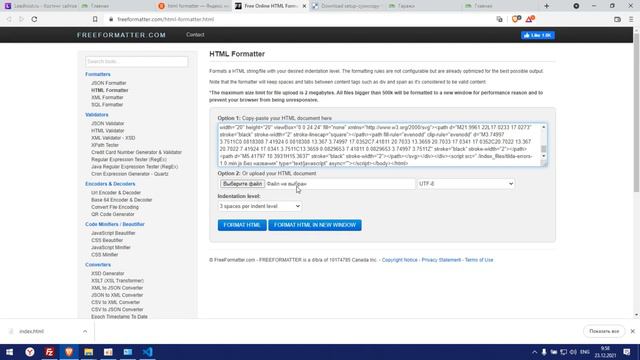Open the indentation level dropdown
This screenshot has width=640, height=360.
[x=260, y=206]
